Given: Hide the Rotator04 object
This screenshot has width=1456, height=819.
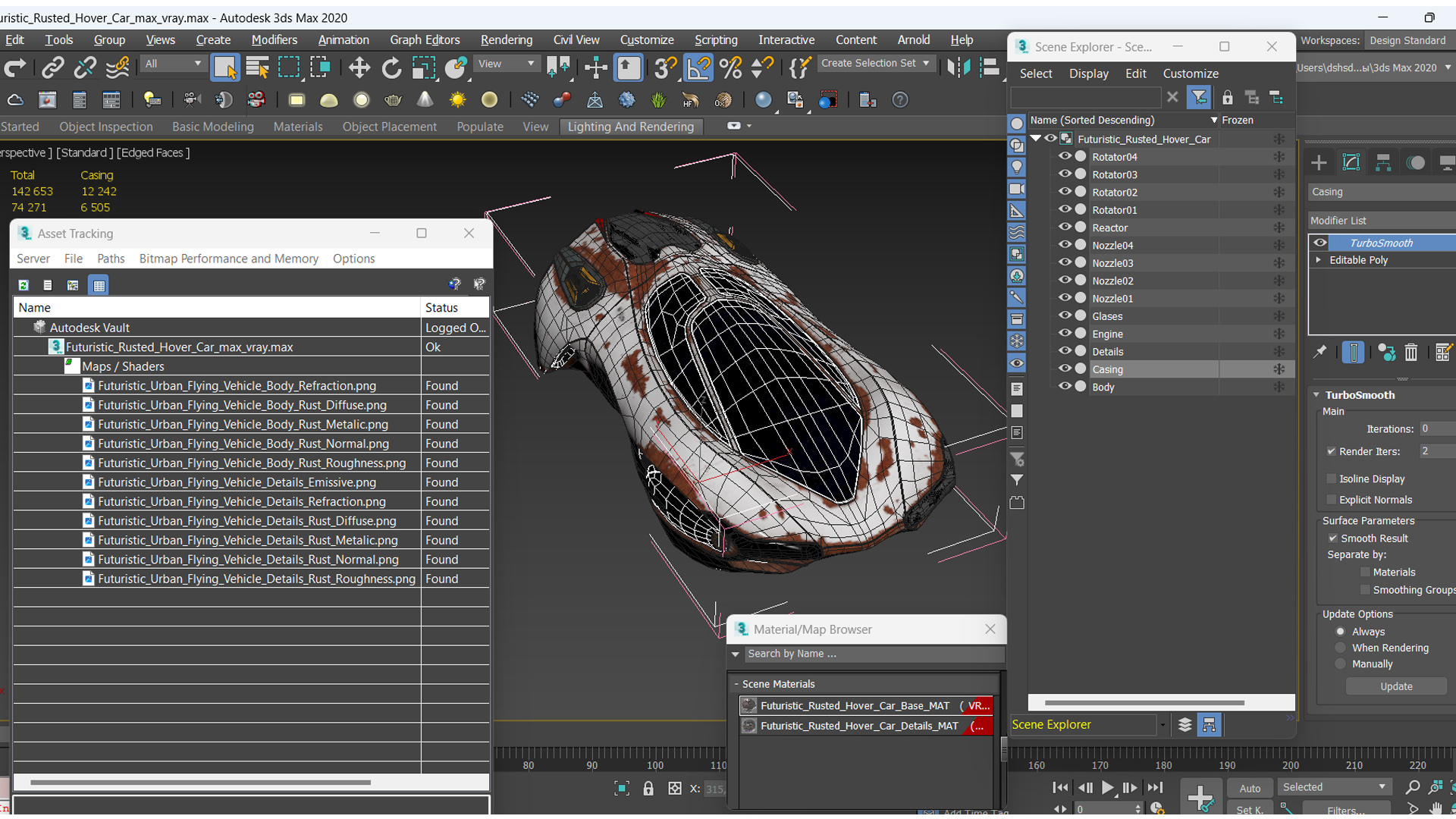Looking at the screenshot, I should (1065, 156).
